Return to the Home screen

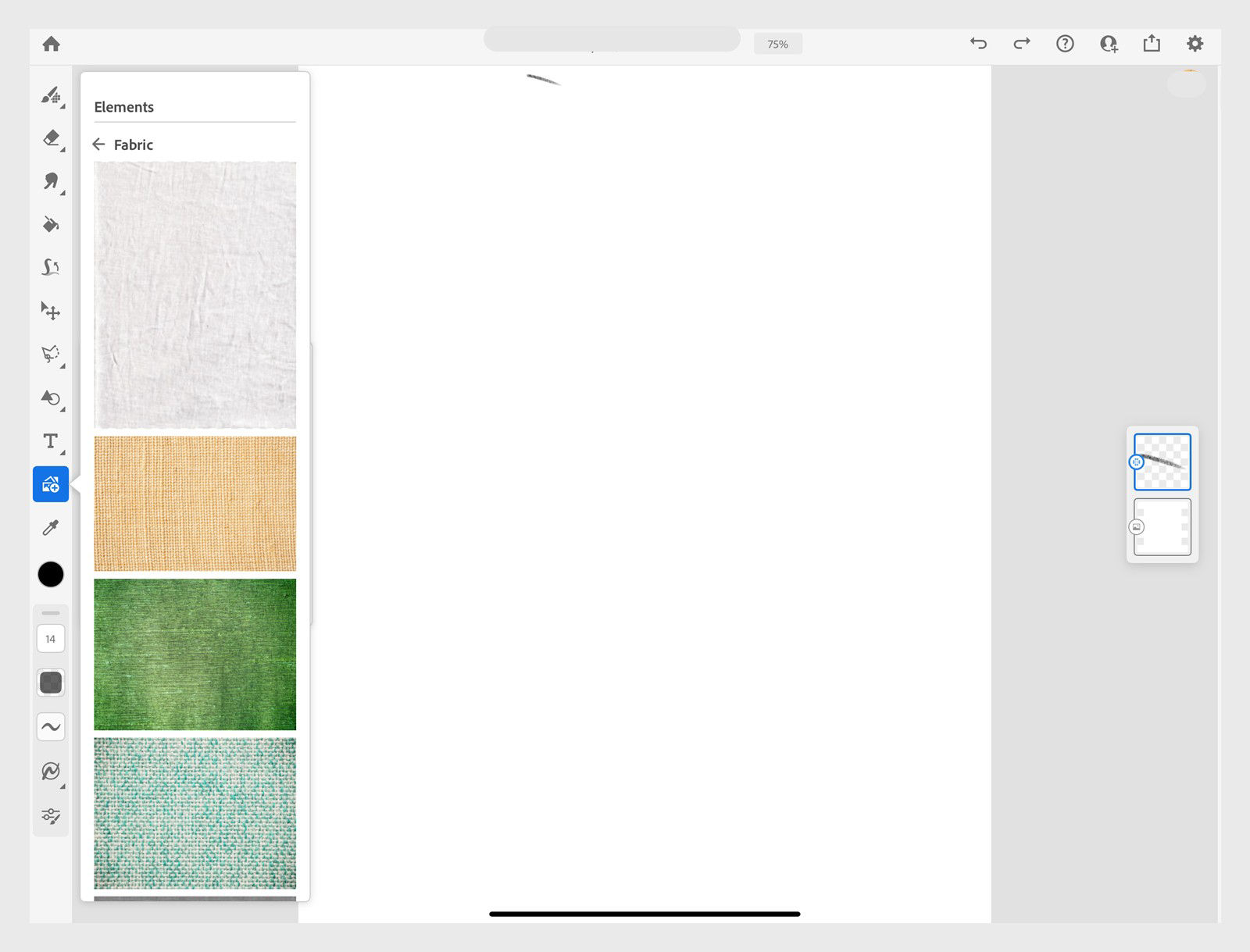point(51,44)
